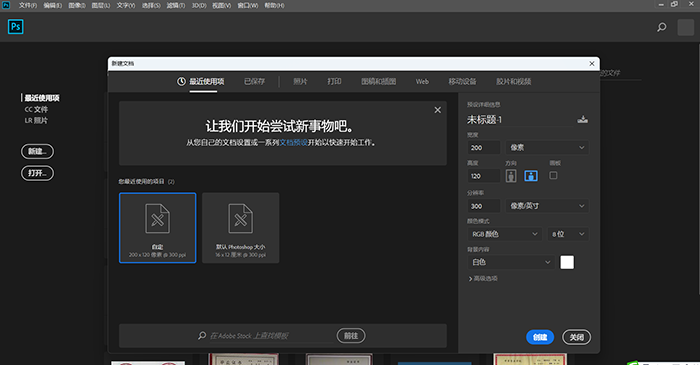
Task: Open the 帮助 menu
Action: [274, 5]
